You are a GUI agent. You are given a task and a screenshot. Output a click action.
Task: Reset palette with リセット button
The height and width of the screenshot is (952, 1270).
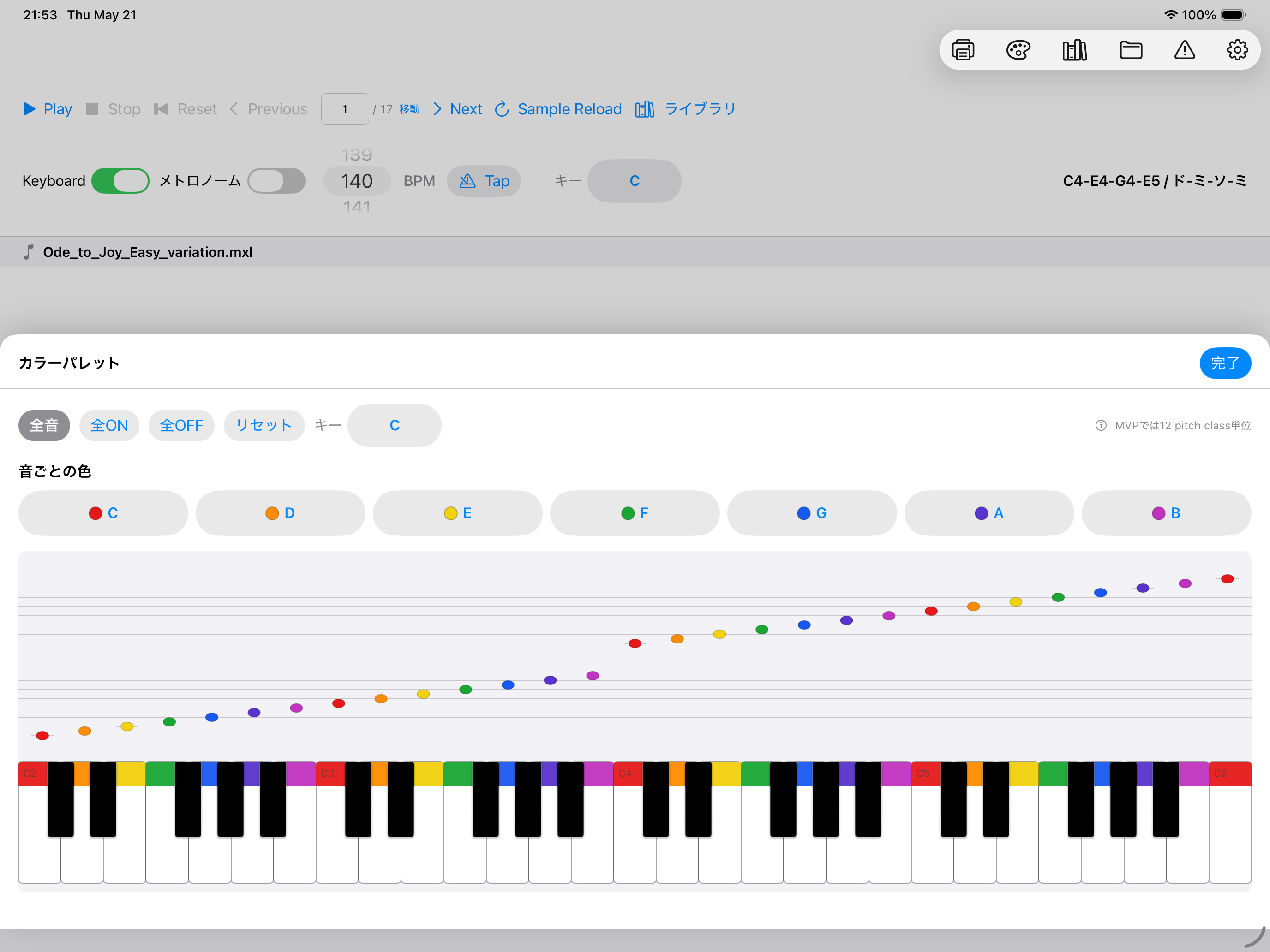(x=264, y=425)
